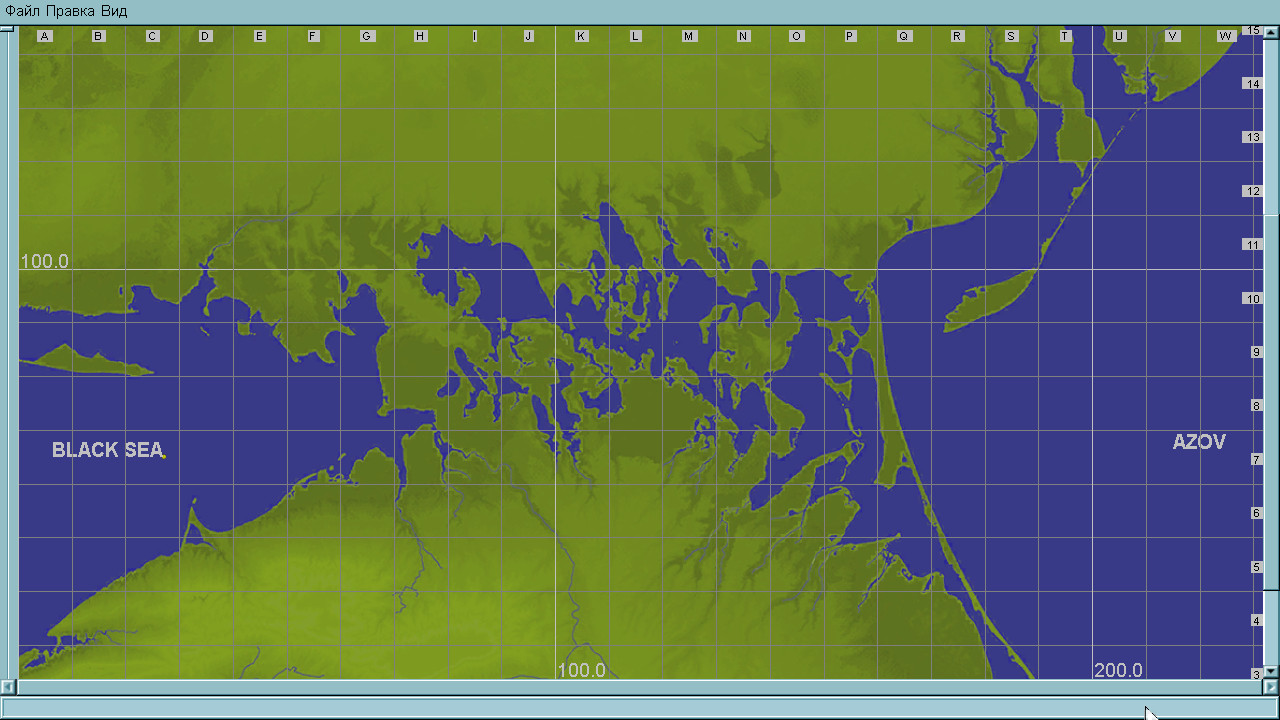1280x720 pixels.
Task: Select row label 13
Action: (1253, 137)
